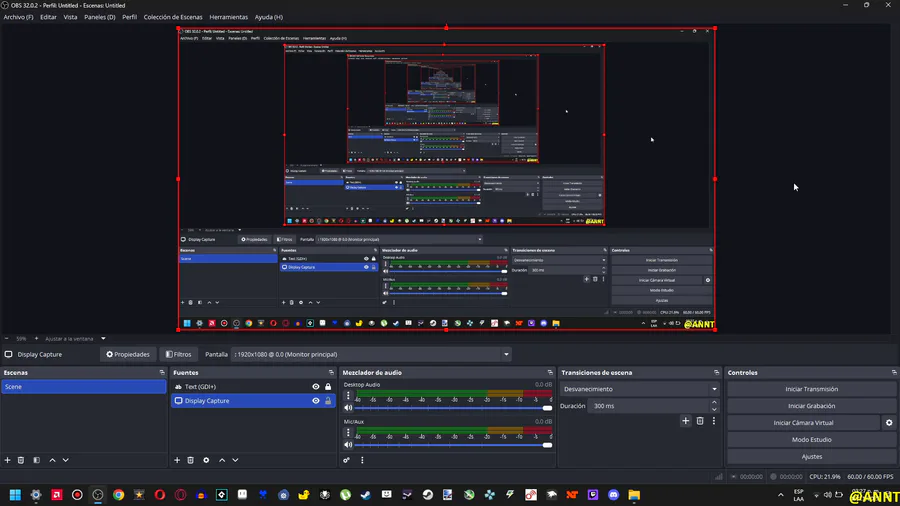
Task: Pop out the Fuentes dock panel
Action: click(x=331, y=373)
